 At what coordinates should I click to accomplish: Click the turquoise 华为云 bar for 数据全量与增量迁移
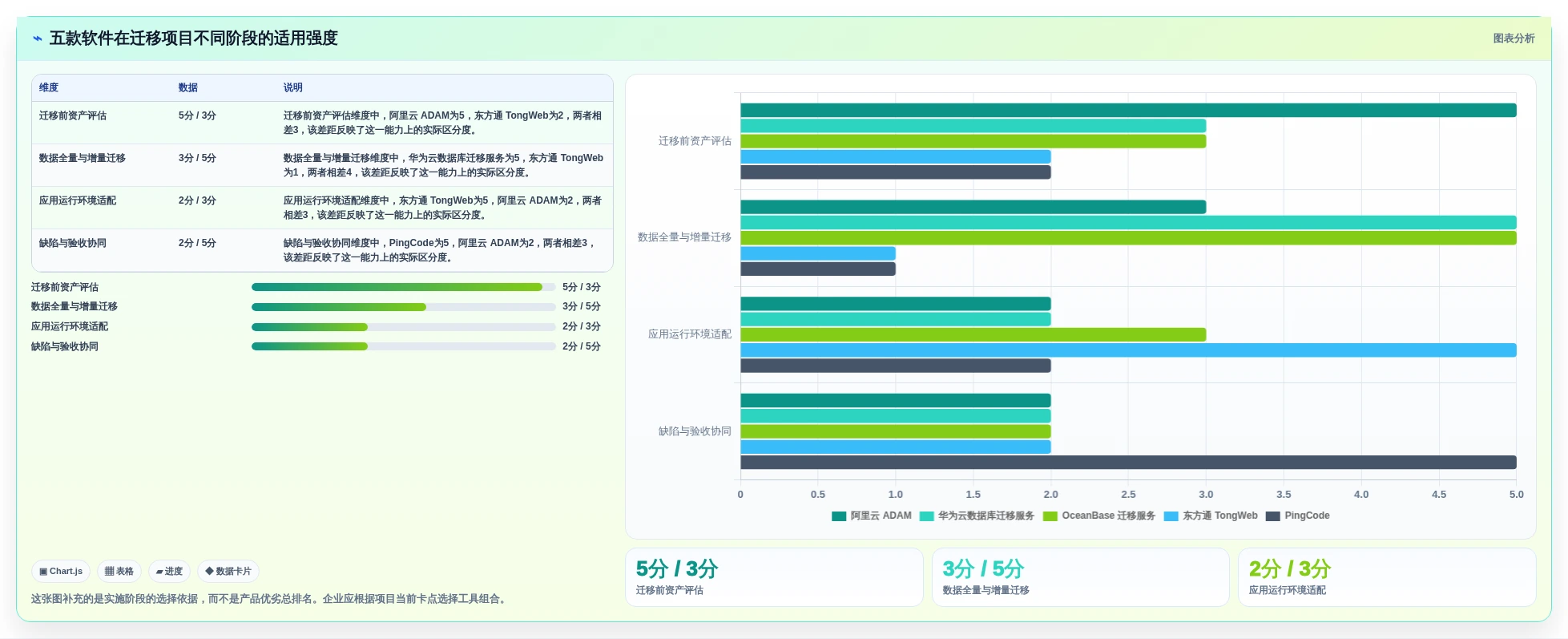[1128, 222]
